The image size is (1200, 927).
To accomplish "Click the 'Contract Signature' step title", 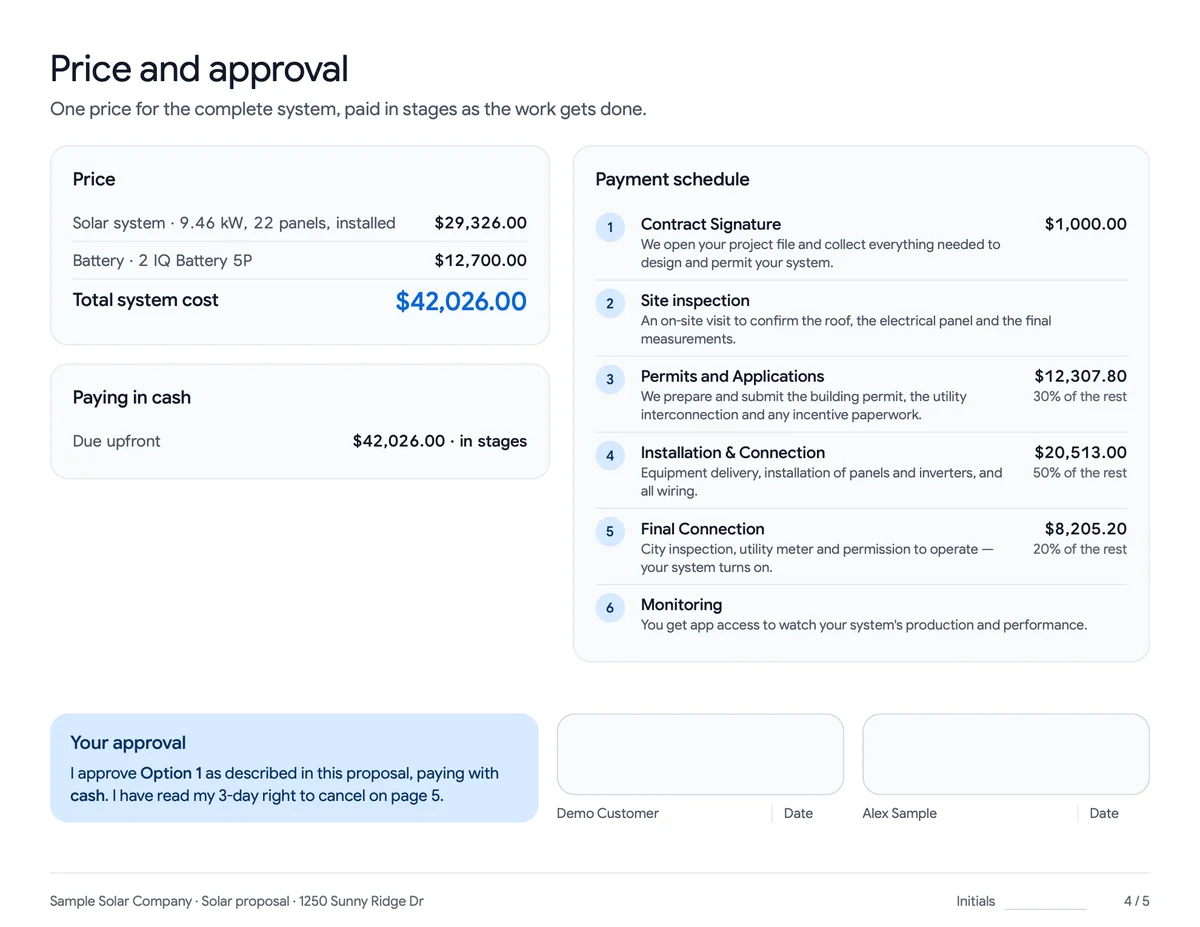I will [711, 224].
